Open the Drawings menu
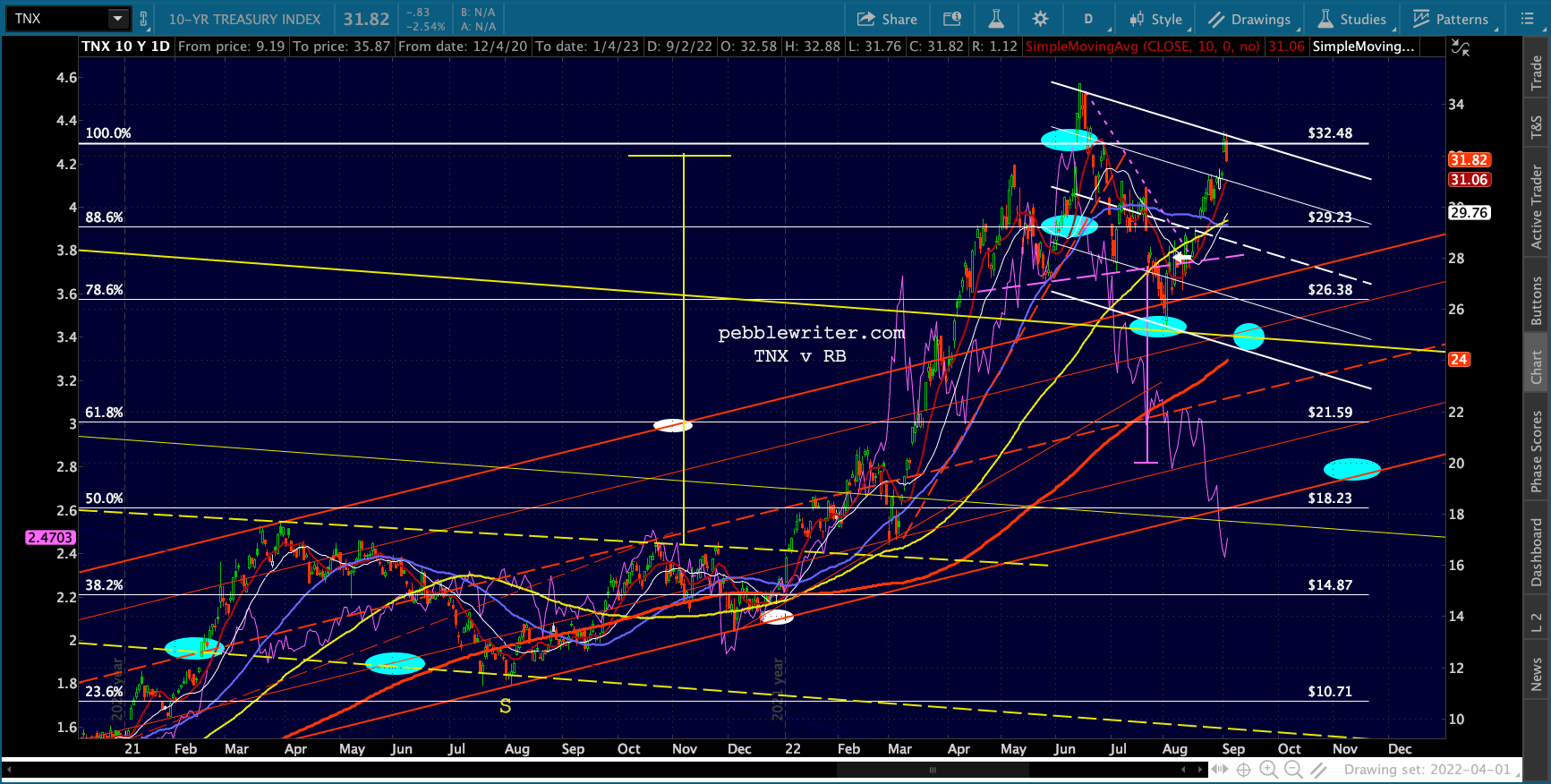Viewport: 1551px width, 784px height. (x=1249, y=19)
